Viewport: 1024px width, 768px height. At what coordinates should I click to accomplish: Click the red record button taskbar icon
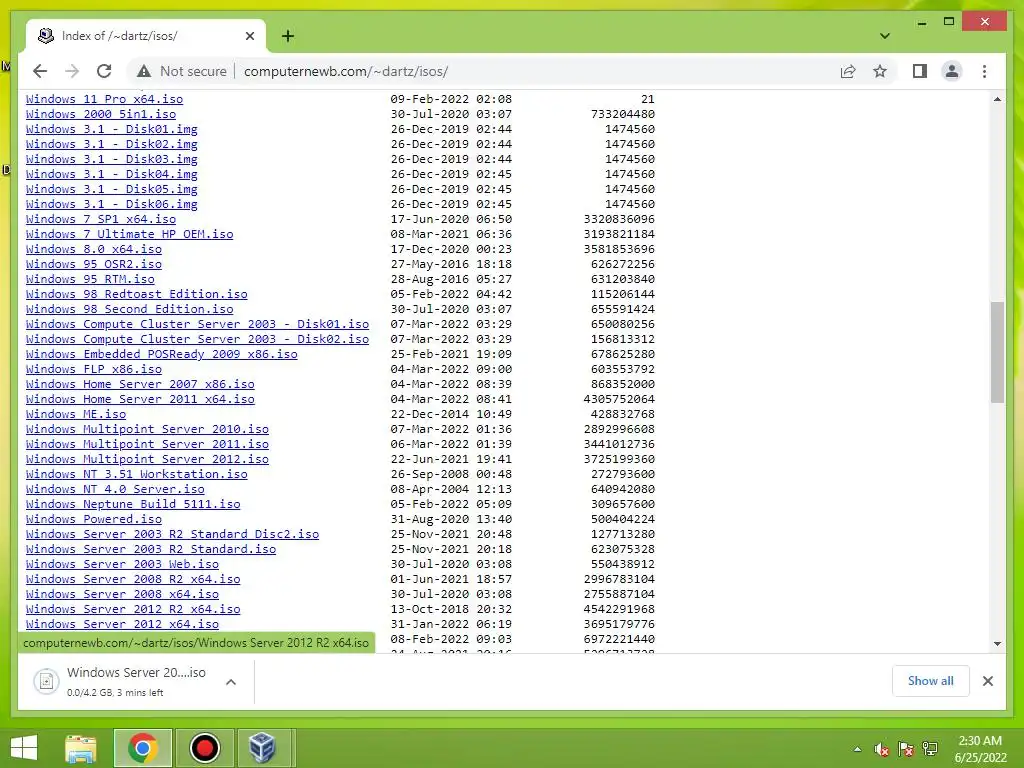pos(204,748)
